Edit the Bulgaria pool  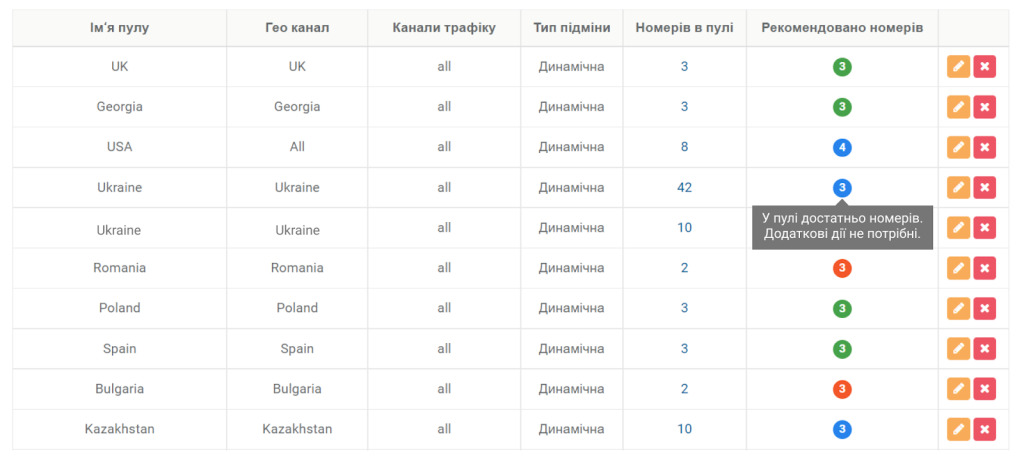pyautogui.click(x=958, y=389)
